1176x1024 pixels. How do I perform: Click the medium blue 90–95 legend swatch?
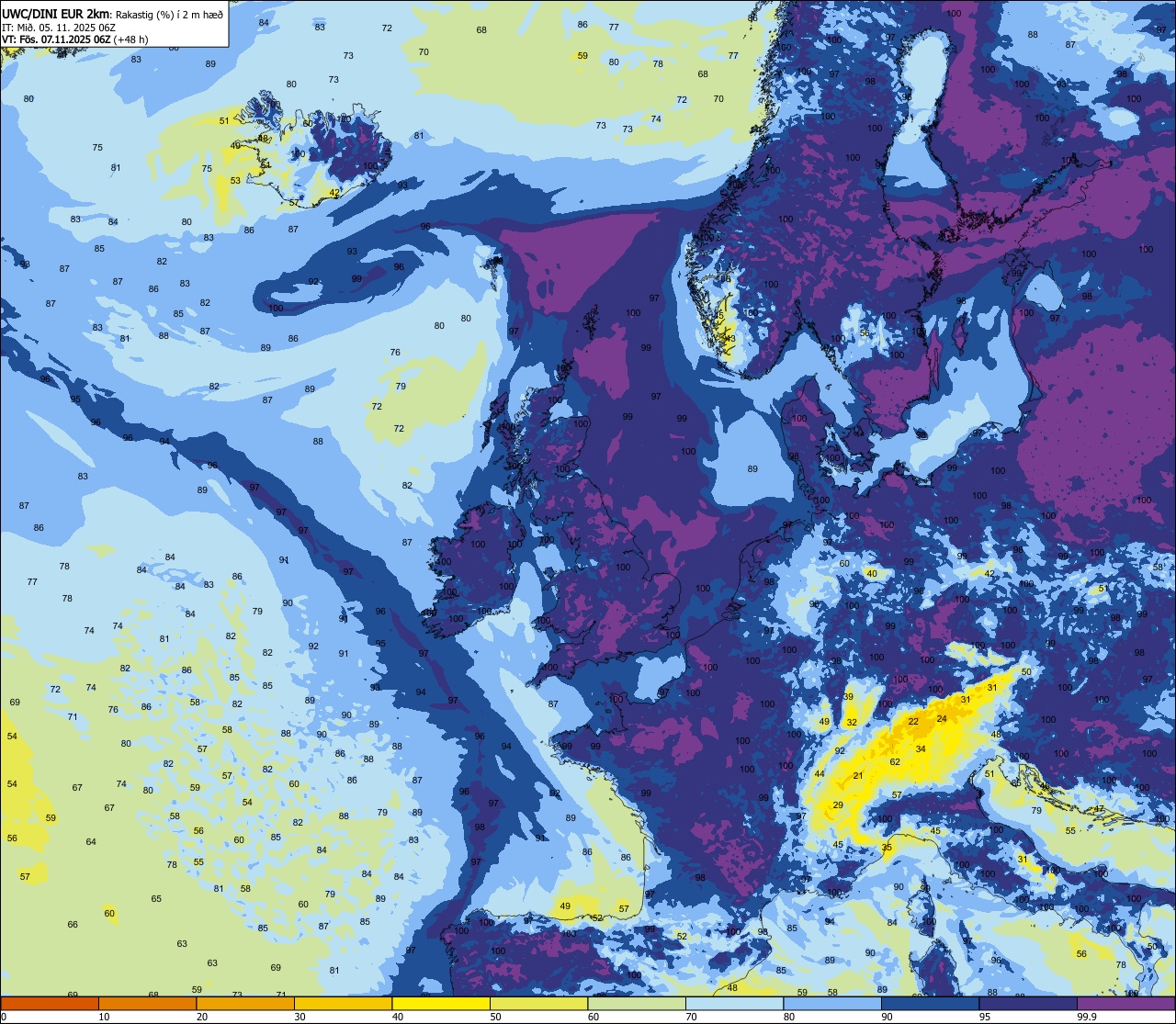point(931,1003)
